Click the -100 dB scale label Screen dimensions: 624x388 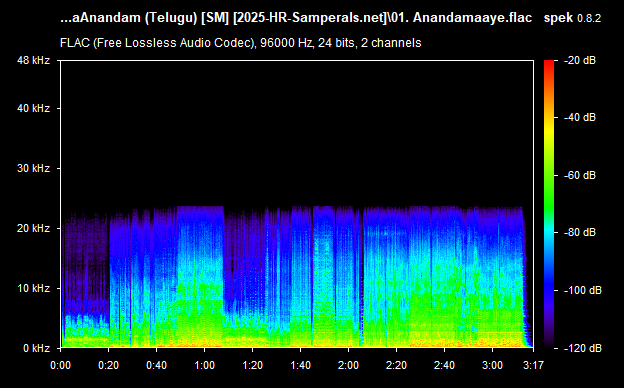click(583, 291)
